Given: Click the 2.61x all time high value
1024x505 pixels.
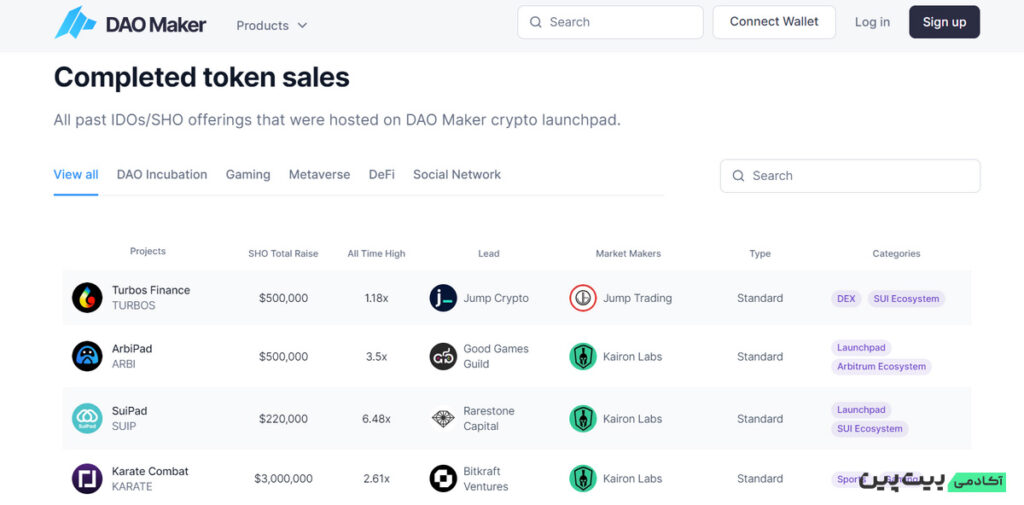Looking at the screenshot, I should (x=376, y=479).
